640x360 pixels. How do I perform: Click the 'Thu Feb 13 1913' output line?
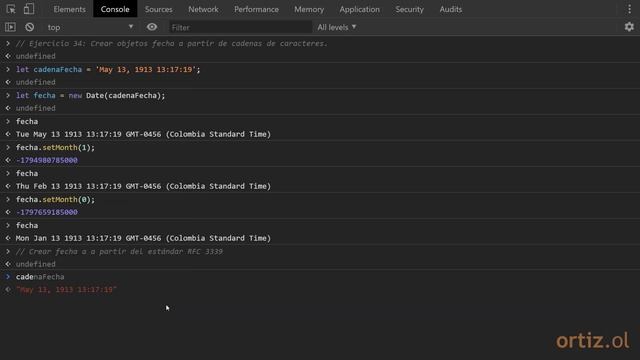click(x=143, y=186)
